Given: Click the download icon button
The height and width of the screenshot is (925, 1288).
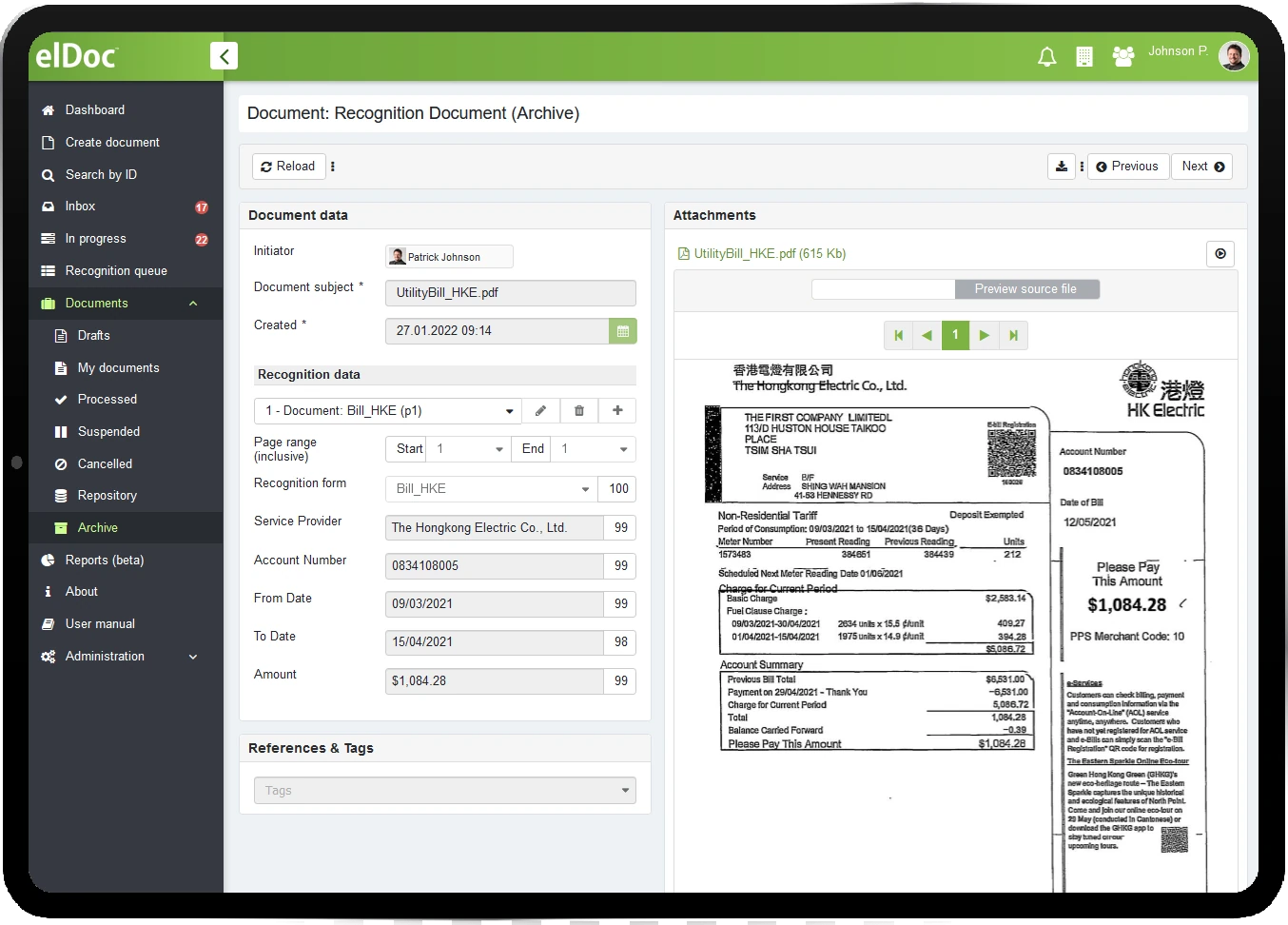Looking at the screenshot, I should [1062, 167].
